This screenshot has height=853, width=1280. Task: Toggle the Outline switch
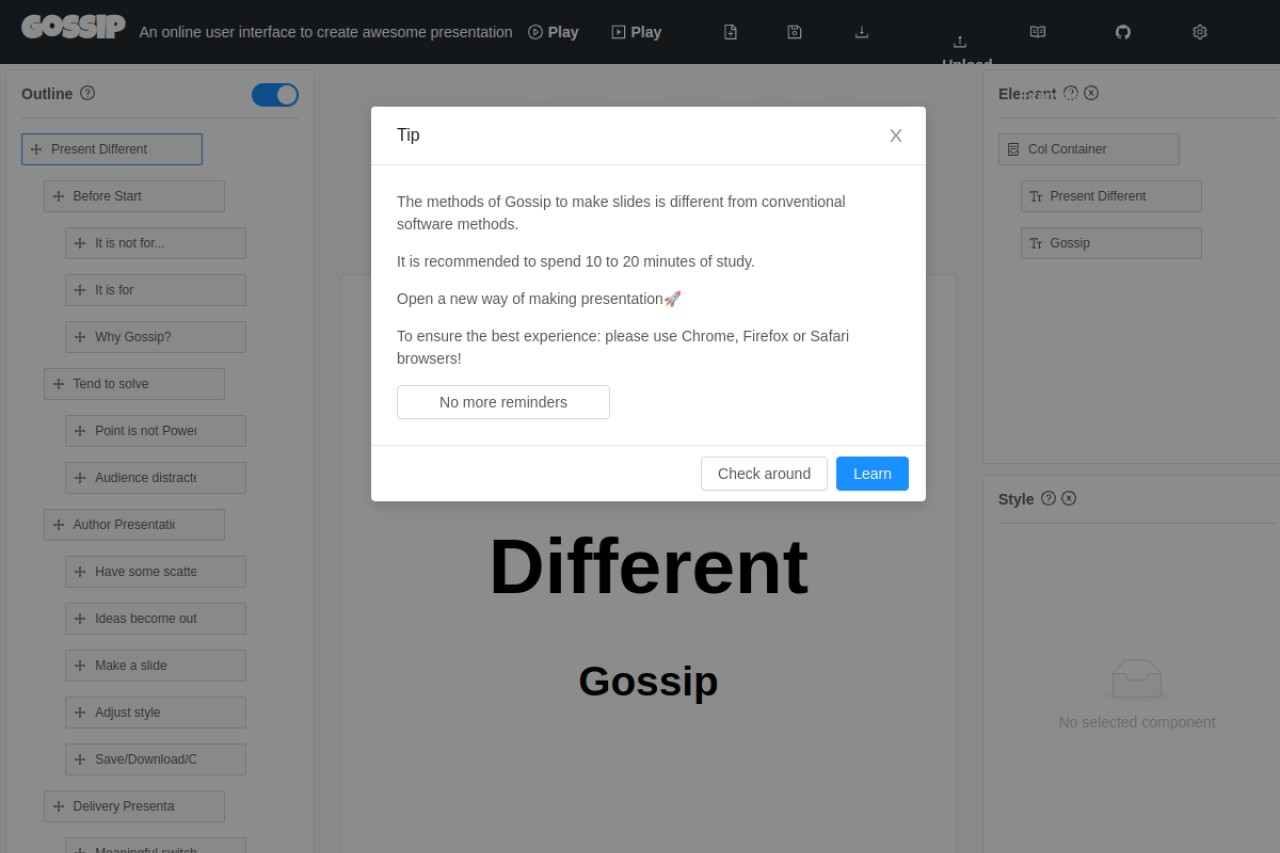[x=275, y=95]
